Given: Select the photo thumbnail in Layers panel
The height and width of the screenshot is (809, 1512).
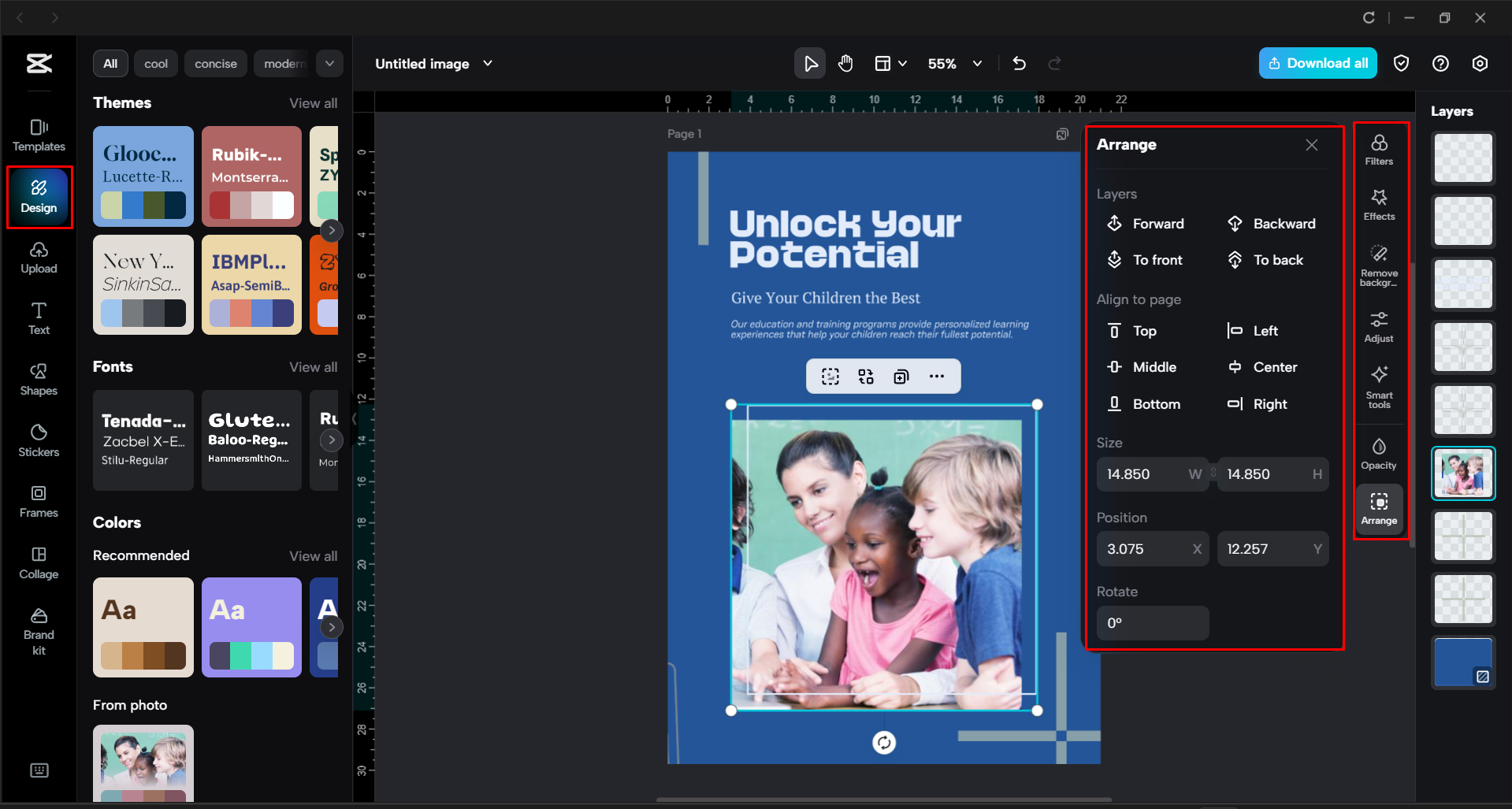Looking at the screenshot, I should 1462,473.
